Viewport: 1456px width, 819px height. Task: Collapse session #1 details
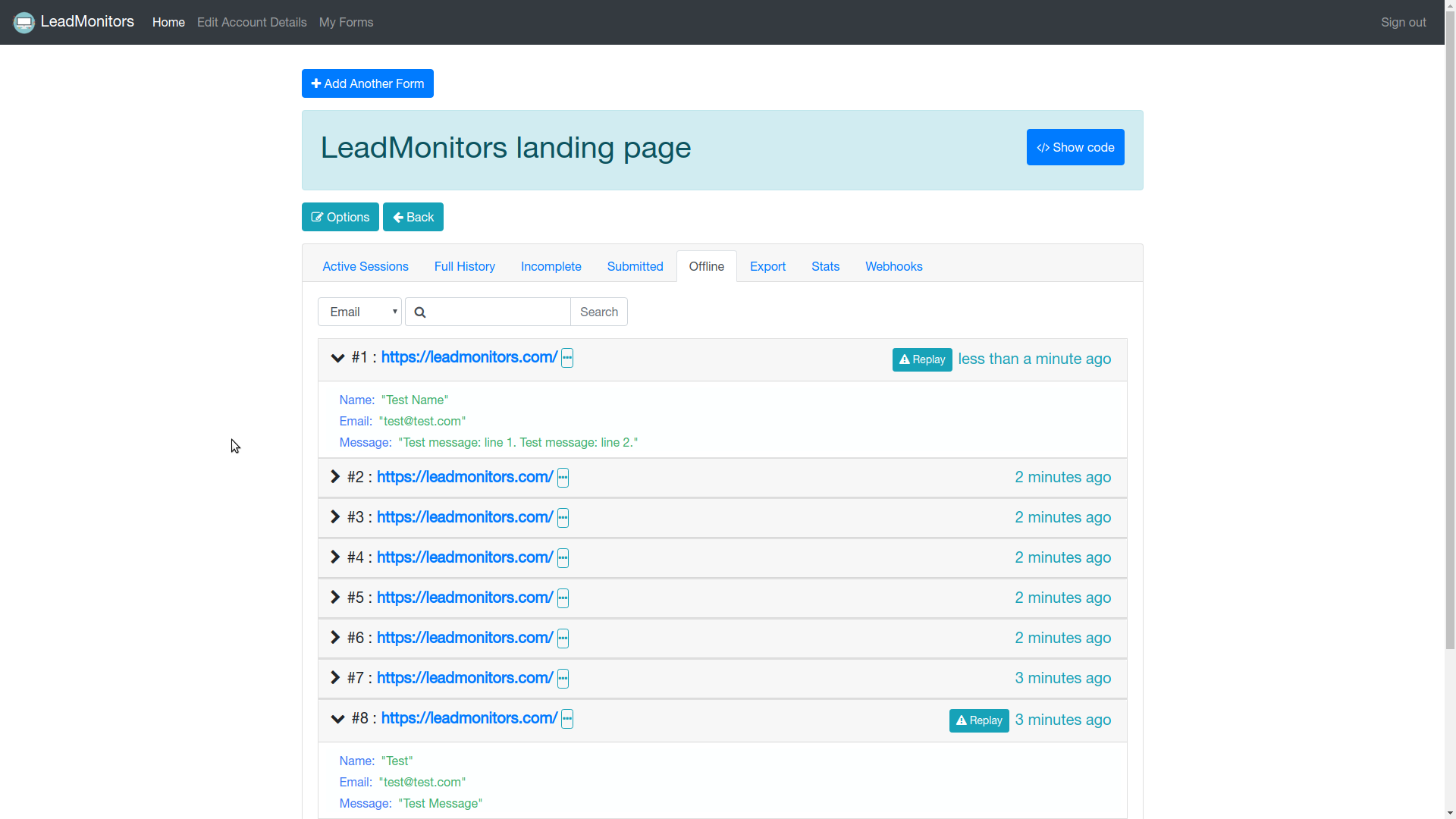click(337, 358)
